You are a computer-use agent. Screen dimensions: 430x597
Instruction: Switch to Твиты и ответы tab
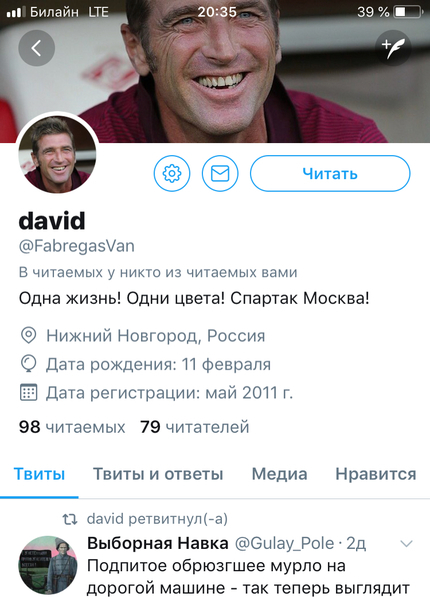coord(158,474)
